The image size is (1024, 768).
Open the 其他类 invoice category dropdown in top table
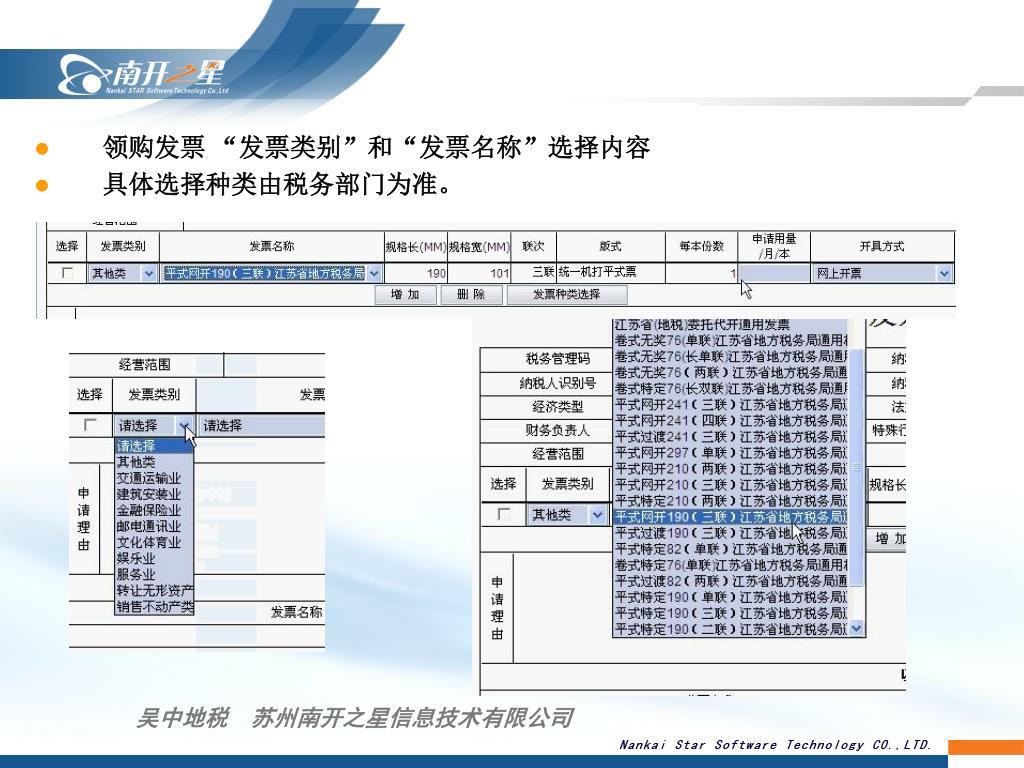149,274
